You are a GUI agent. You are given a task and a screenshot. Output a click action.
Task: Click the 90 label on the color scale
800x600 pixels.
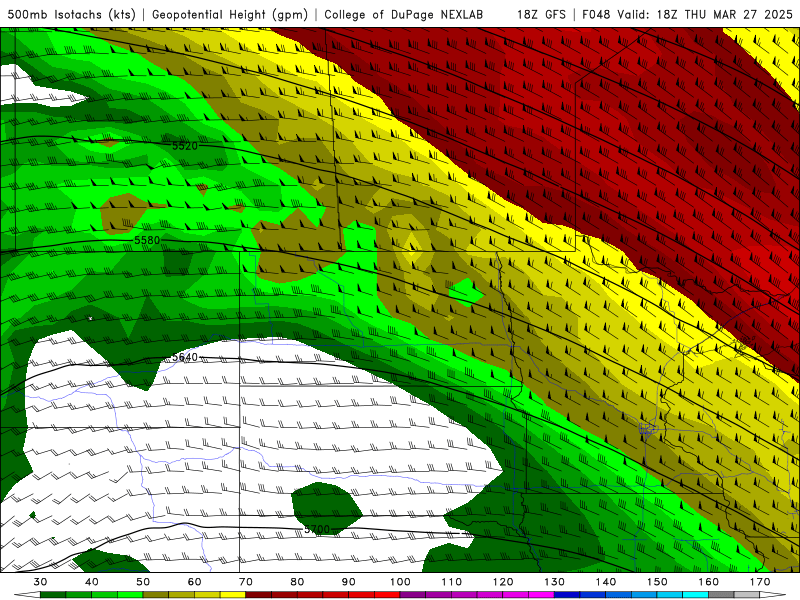point(349,582)
